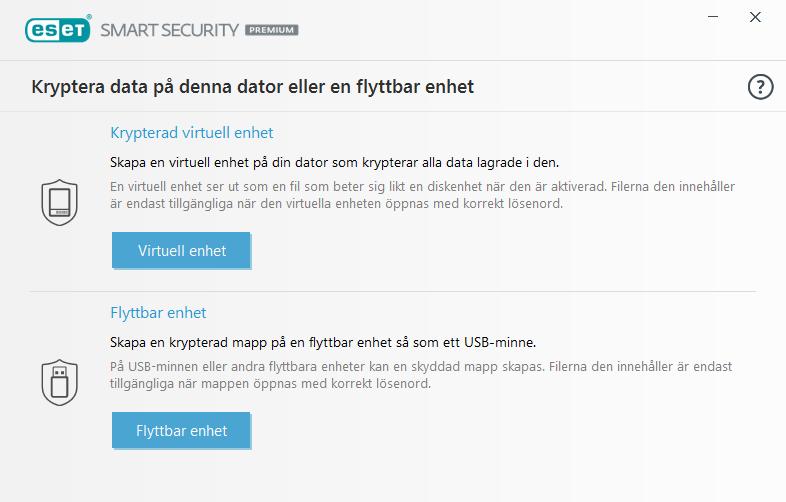Select the blue Flyttbar enhet heading
This screenshot has height=502, width=786.
[158, 312]
